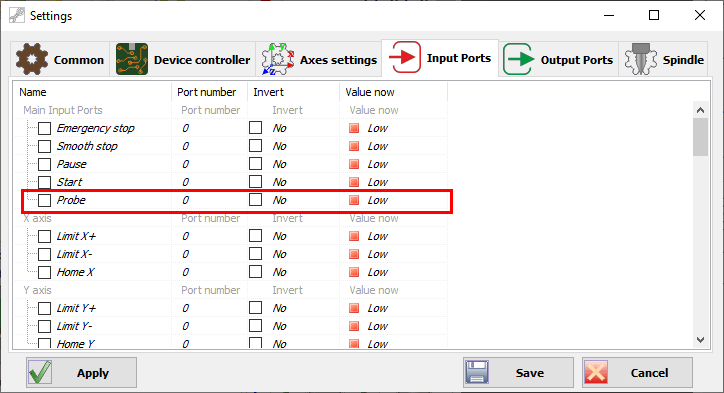The image size is (724, 393).
Task: Tick the Invert checkbox for Limit Y-
Action: [x=255, y=326]
